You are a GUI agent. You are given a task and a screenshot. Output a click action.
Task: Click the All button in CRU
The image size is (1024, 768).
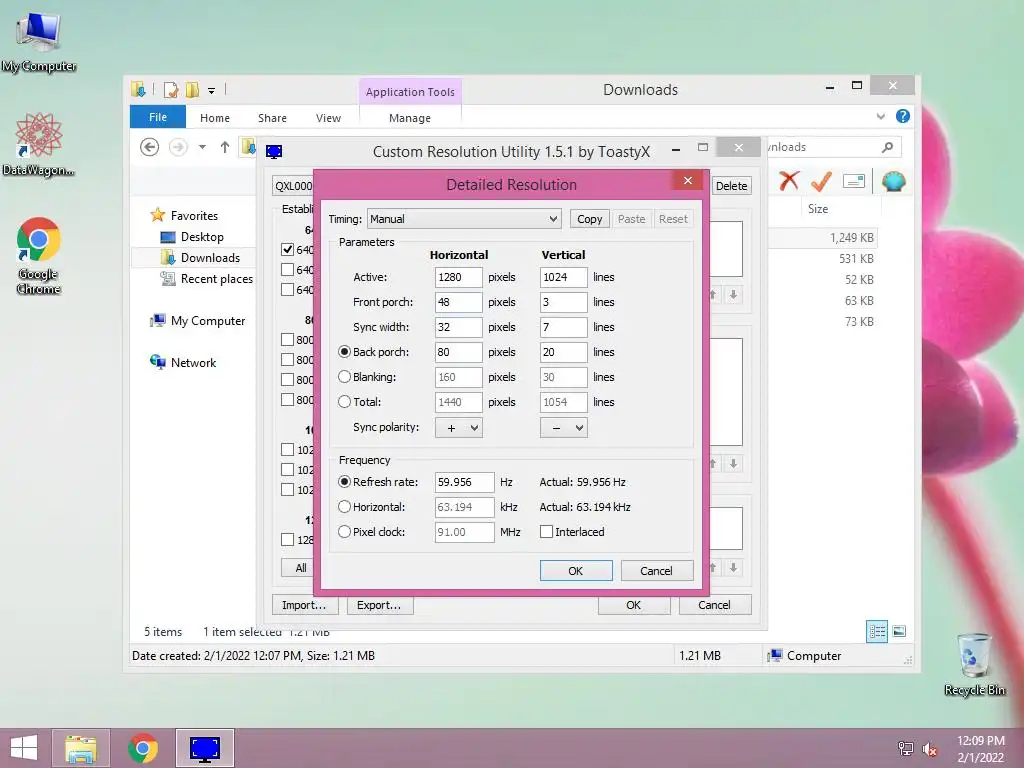300,568
